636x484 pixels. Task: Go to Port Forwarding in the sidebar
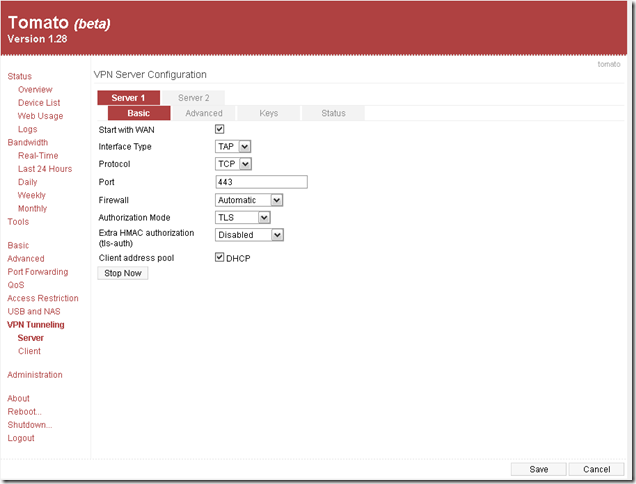tap(38, 272)
